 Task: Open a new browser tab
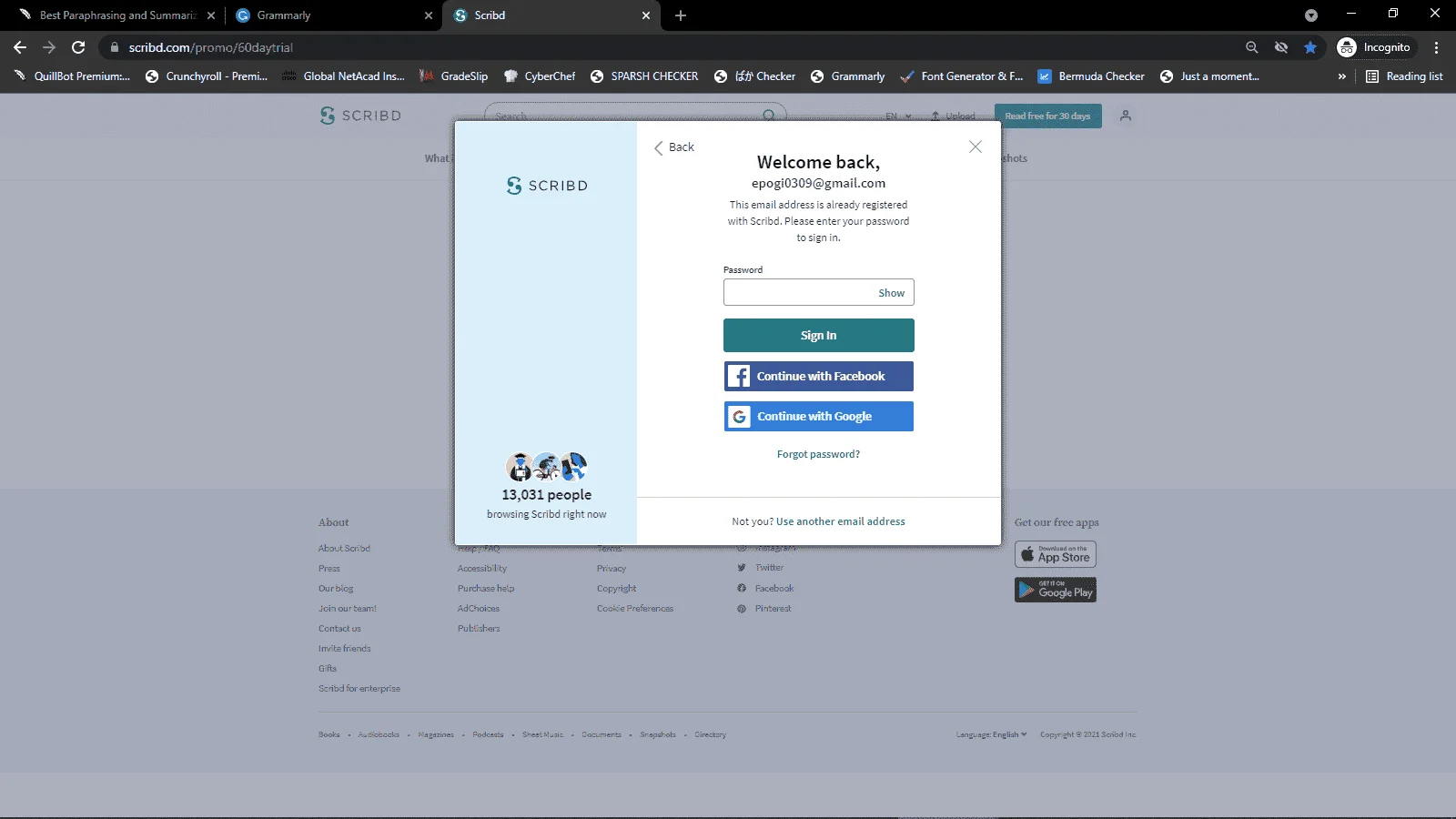pyautogui.click(x=681, y=15)
